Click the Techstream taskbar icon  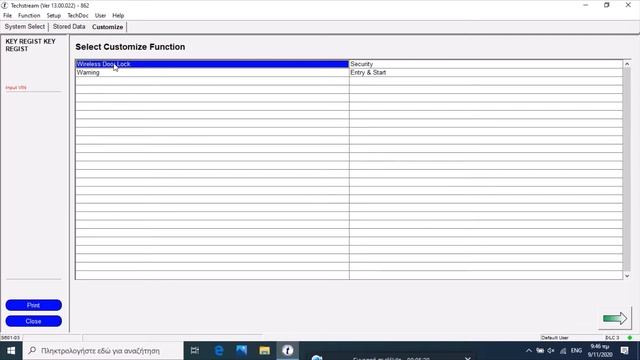point(287,351)
